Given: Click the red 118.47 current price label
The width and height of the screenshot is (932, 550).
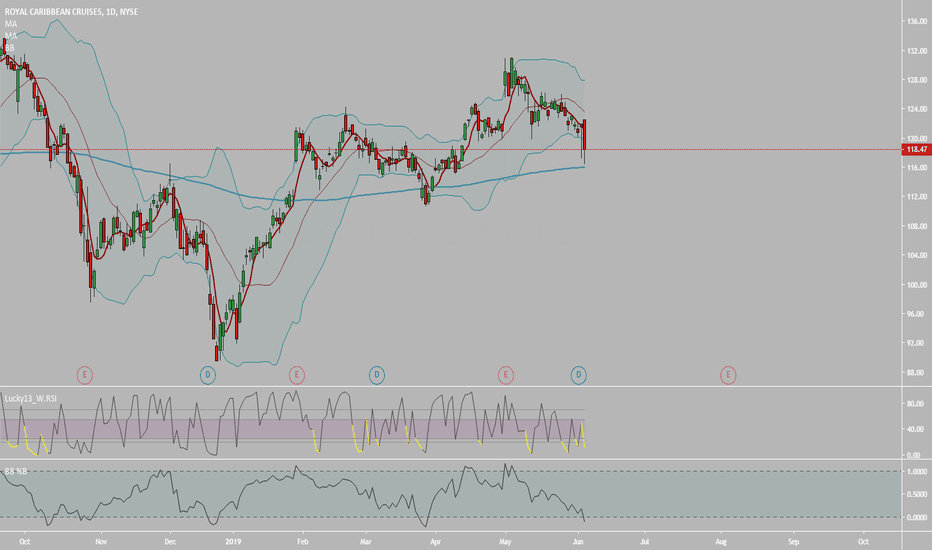Looking at the screenshot, I should [916, 149].
